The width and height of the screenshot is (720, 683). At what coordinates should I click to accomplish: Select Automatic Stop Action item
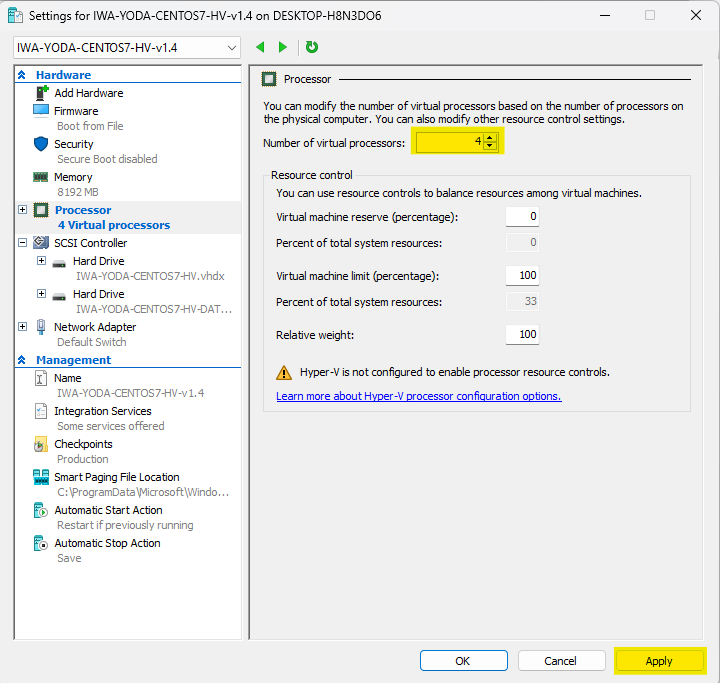[107, 543]
